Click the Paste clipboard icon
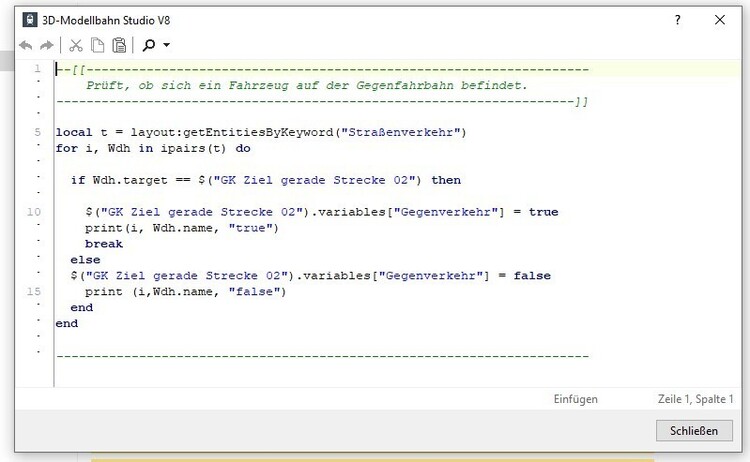 coord(119,45)
